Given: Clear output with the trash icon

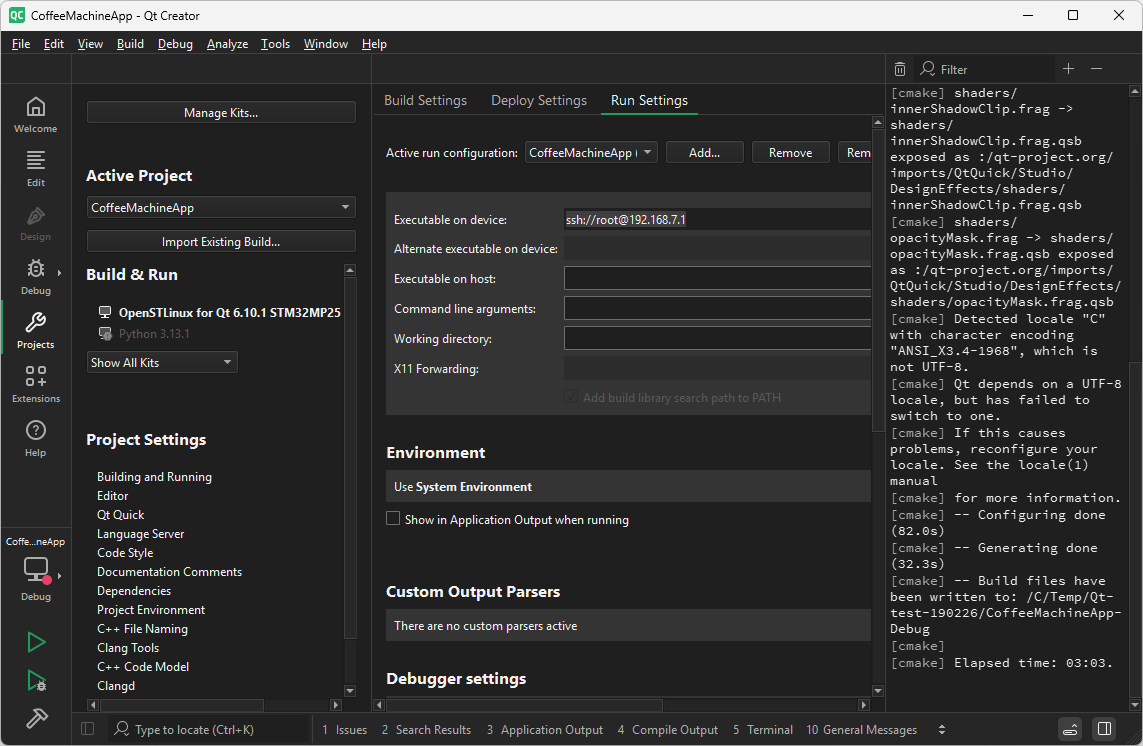Looking at the screenshot, I should (899, 68).
